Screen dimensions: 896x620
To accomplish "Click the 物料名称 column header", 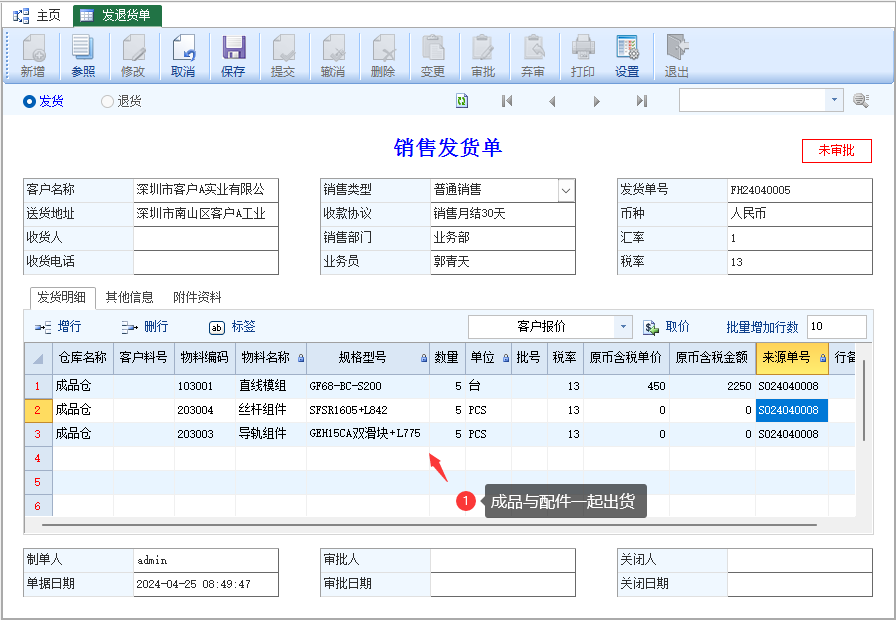I will [271, 358].
